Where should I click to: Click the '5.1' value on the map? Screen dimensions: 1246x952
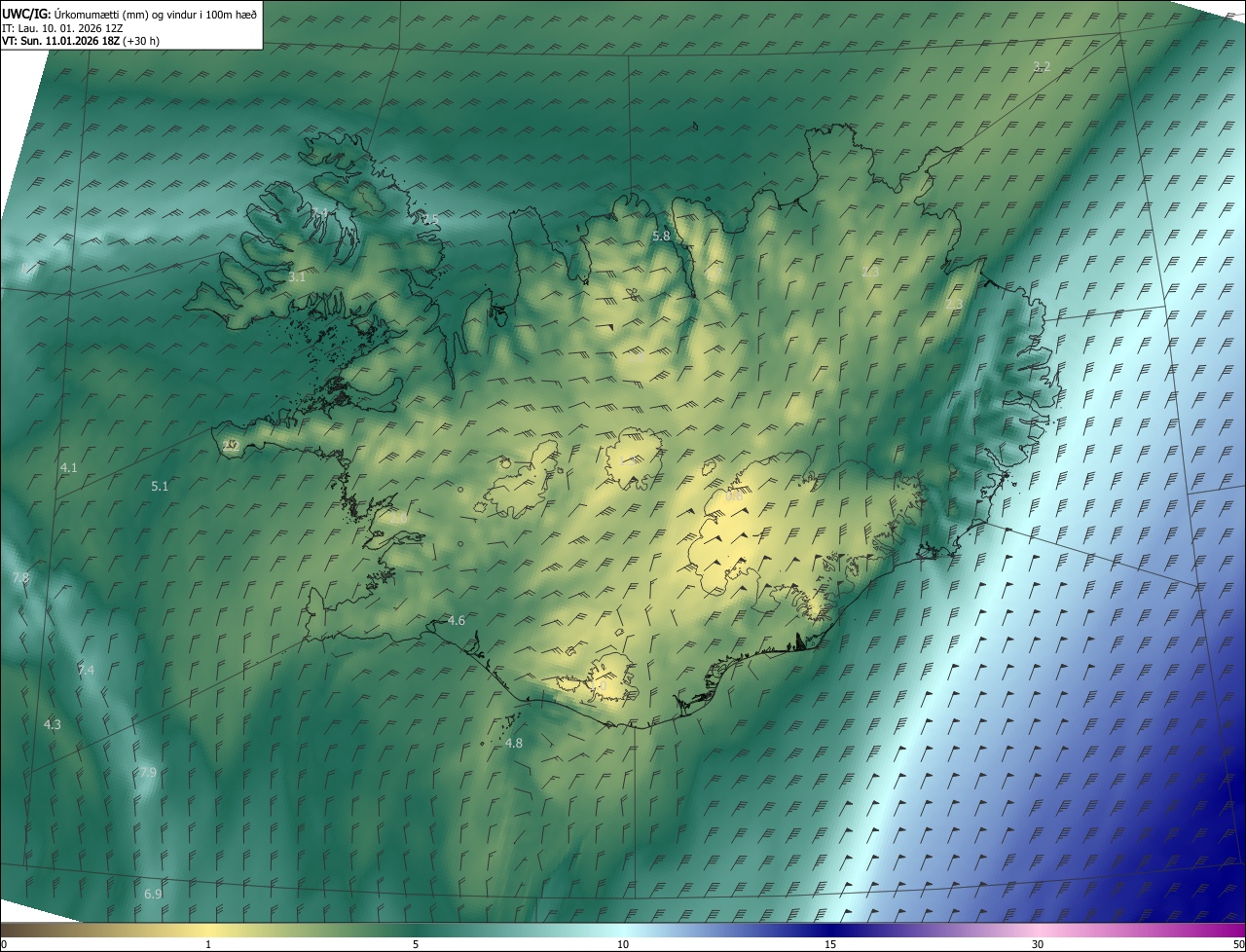pos(160,486)
